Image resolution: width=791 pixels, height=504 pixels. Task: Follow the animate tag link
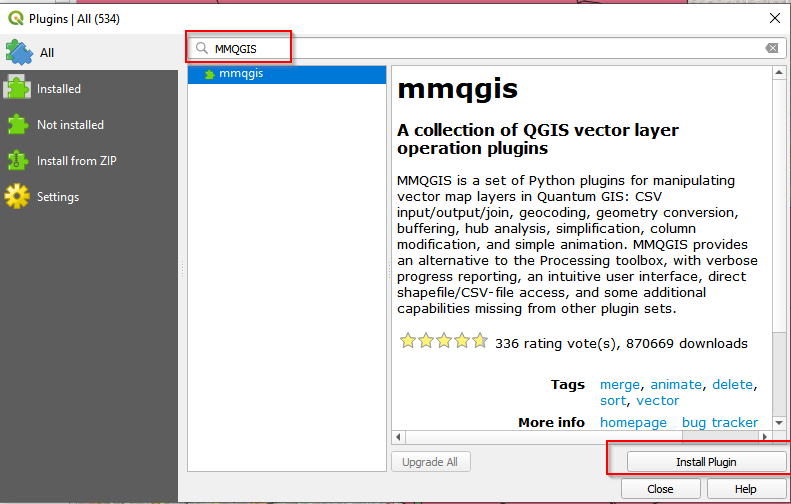(x=675, y=384)
